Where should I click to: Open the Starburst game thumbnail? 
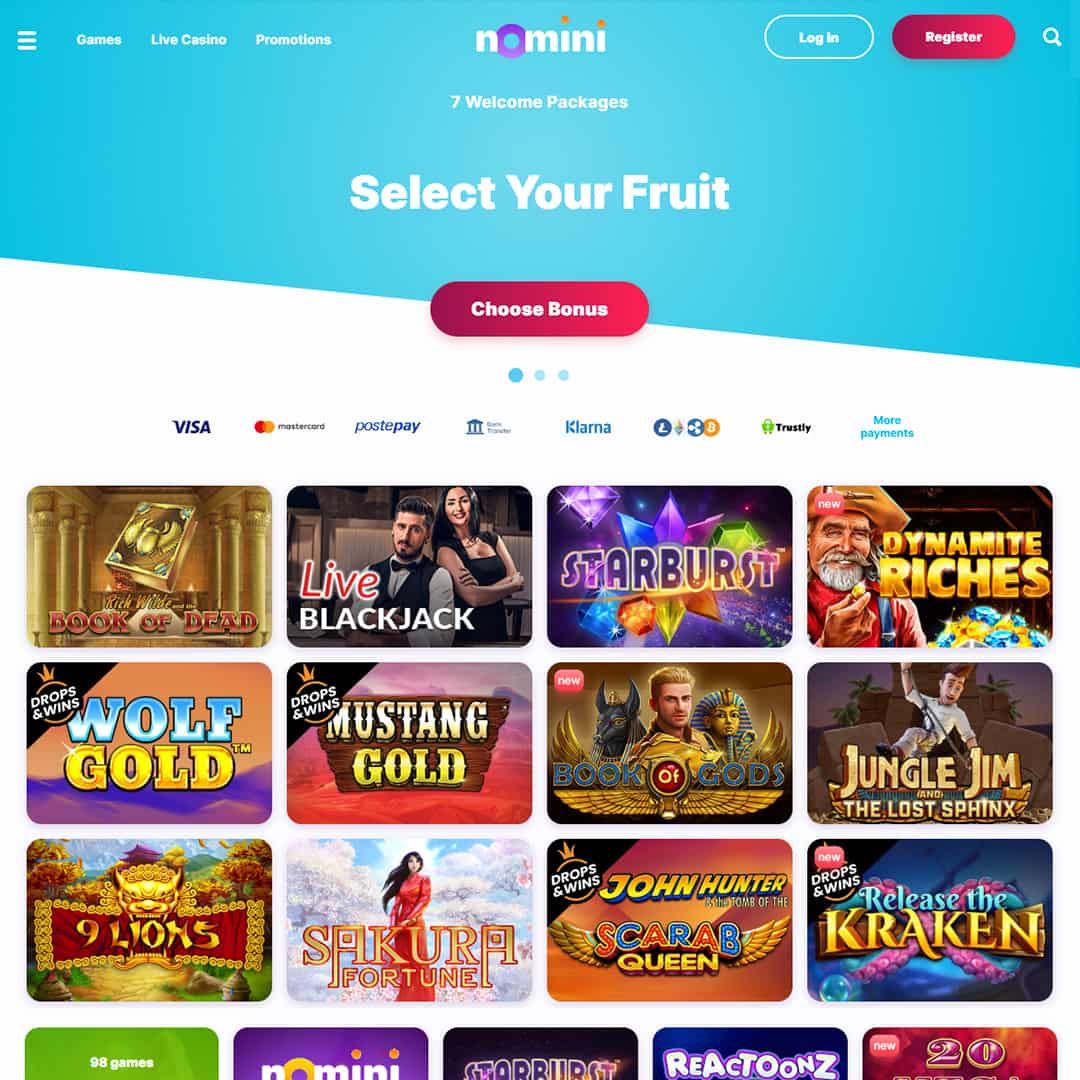click(669, 566)
